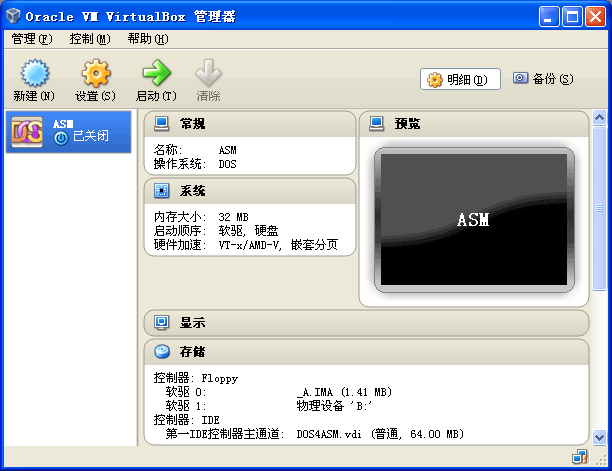Click the greyed Discard (清除) arrow icon
This screenshot has height=471, width=612.
(208, 73)
